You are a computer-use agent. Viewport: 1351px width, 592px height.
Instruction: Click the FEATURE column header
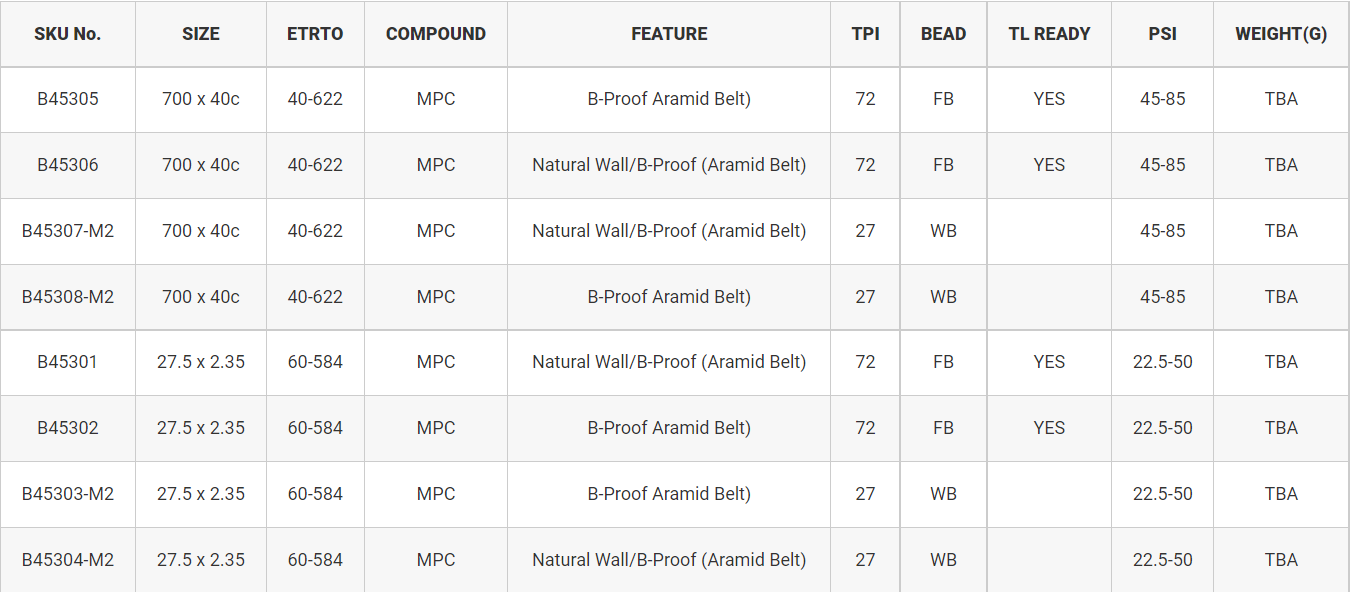coord(669,34)
